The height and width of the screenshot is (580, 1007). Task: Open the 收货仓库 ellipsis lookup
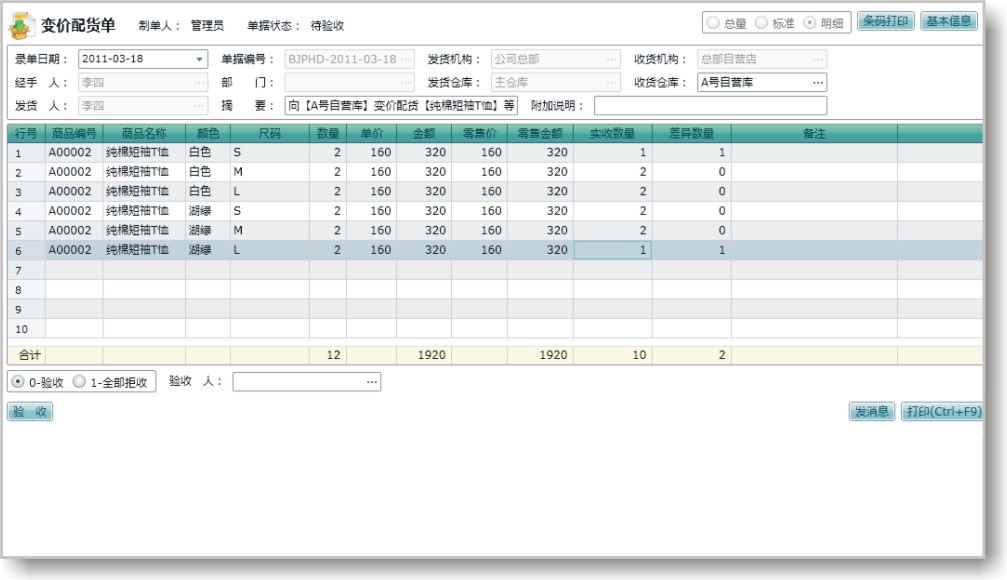[x=818, y=82]
